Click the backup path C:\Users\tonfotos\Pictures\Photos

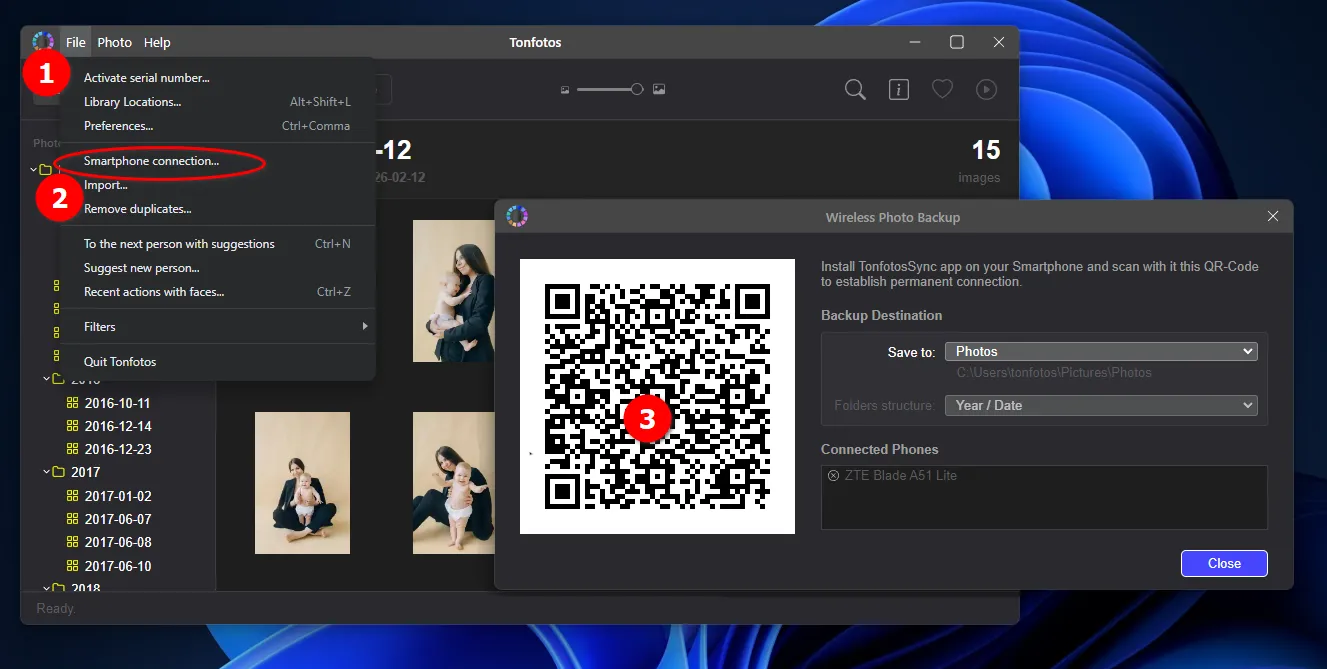(x=1054, y=373)
